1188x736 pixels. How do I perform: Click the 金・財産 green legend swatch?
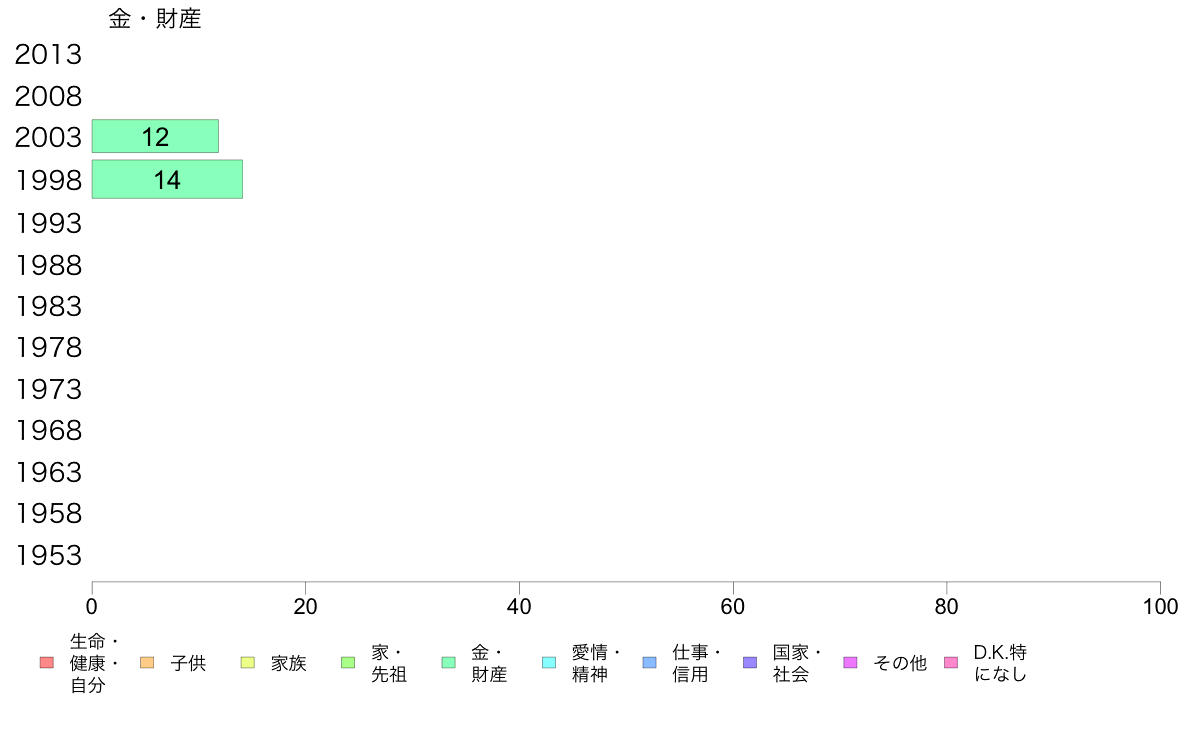pos(449,662)
